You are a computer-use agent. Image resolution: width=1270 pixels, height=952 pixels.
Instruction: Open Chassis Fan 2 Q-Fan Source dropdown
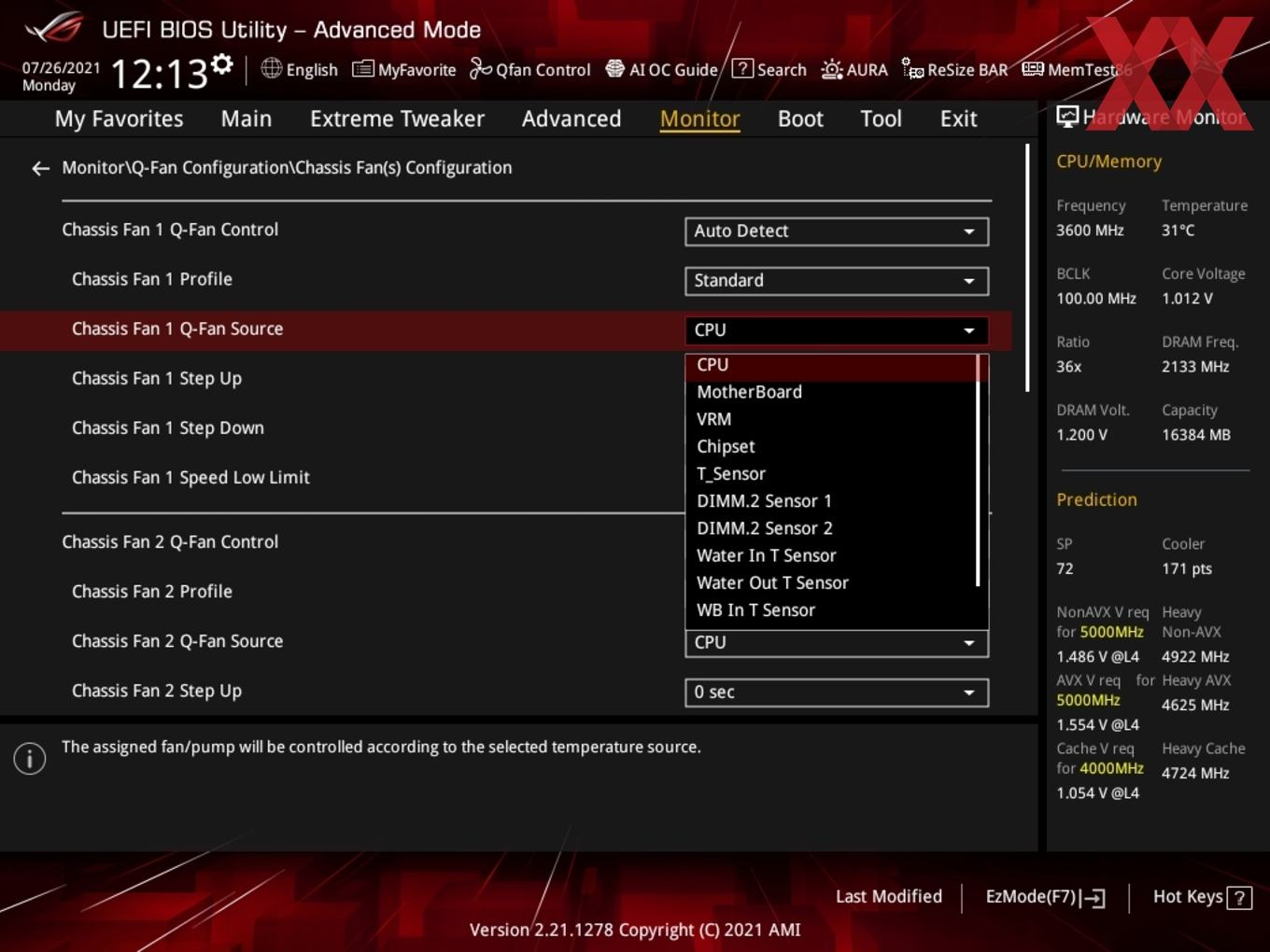click(x=837, y=643)
